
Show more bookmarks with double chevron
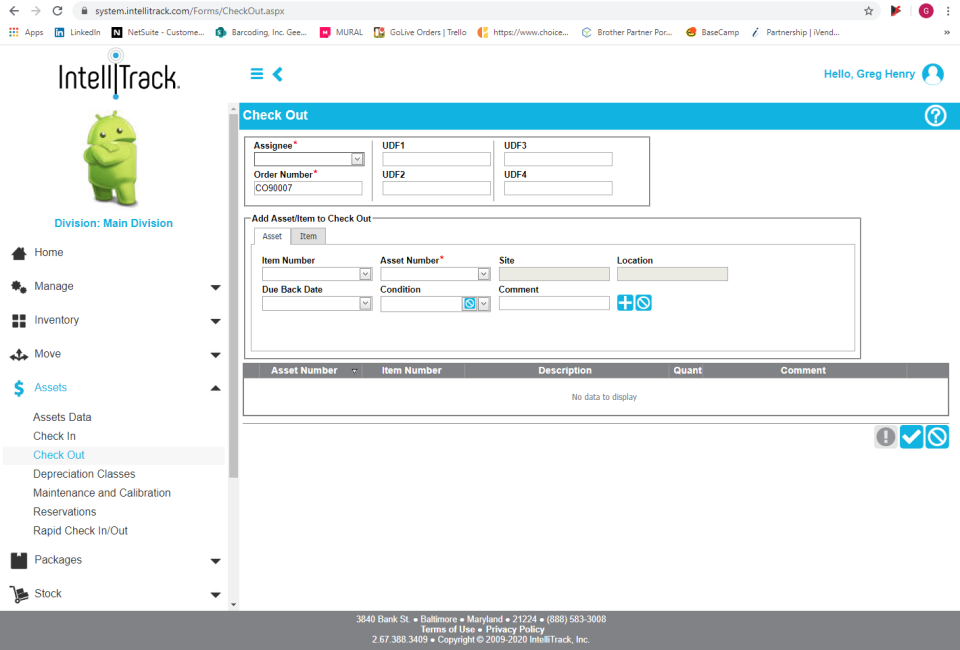[947, 32]
